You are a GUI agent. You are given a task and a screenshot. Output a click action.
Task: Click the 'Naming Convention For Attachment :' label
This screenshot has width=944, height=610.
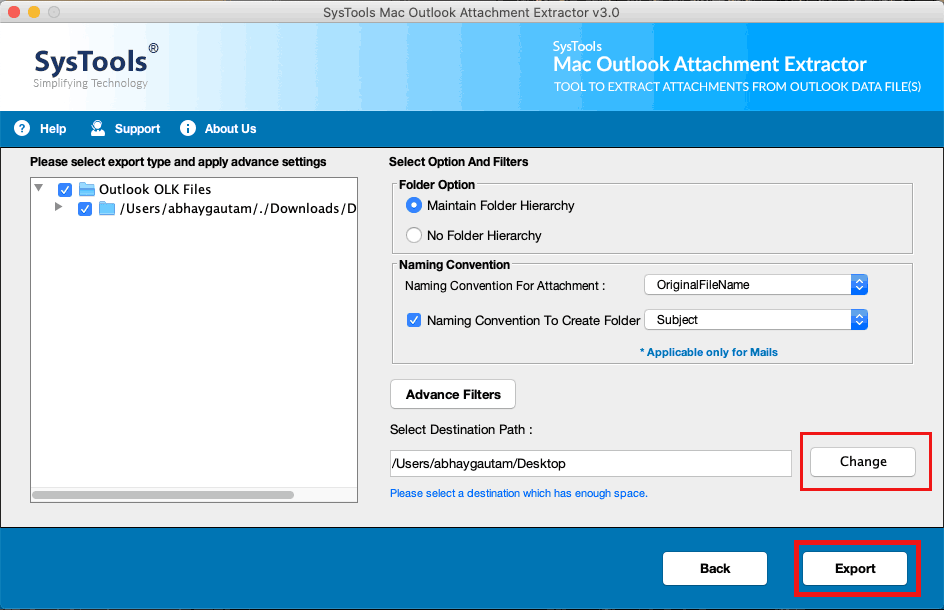click(x=505, y=285)
